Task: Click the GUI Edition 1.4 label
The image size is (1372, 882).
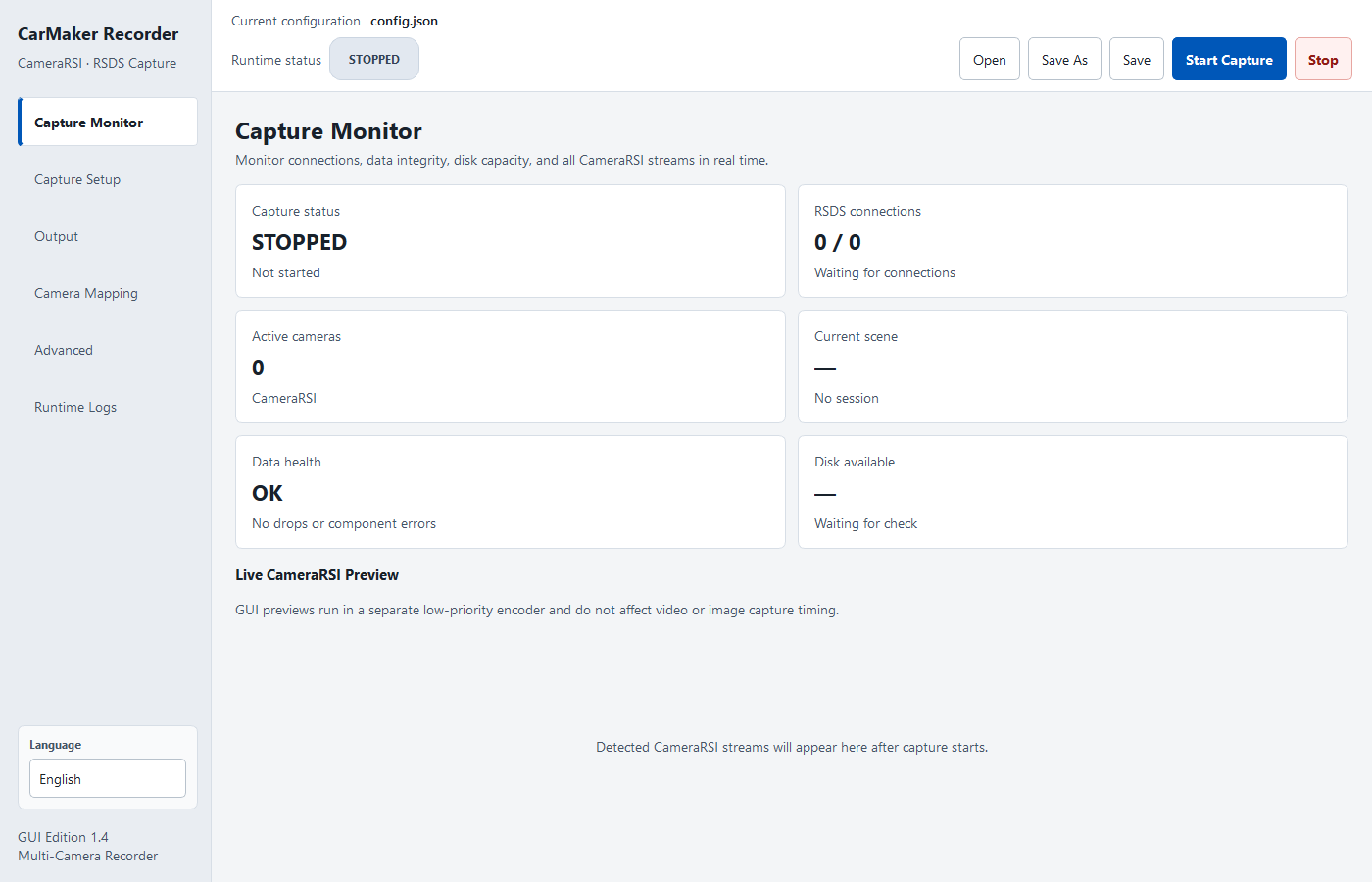Action: [63, 837]
